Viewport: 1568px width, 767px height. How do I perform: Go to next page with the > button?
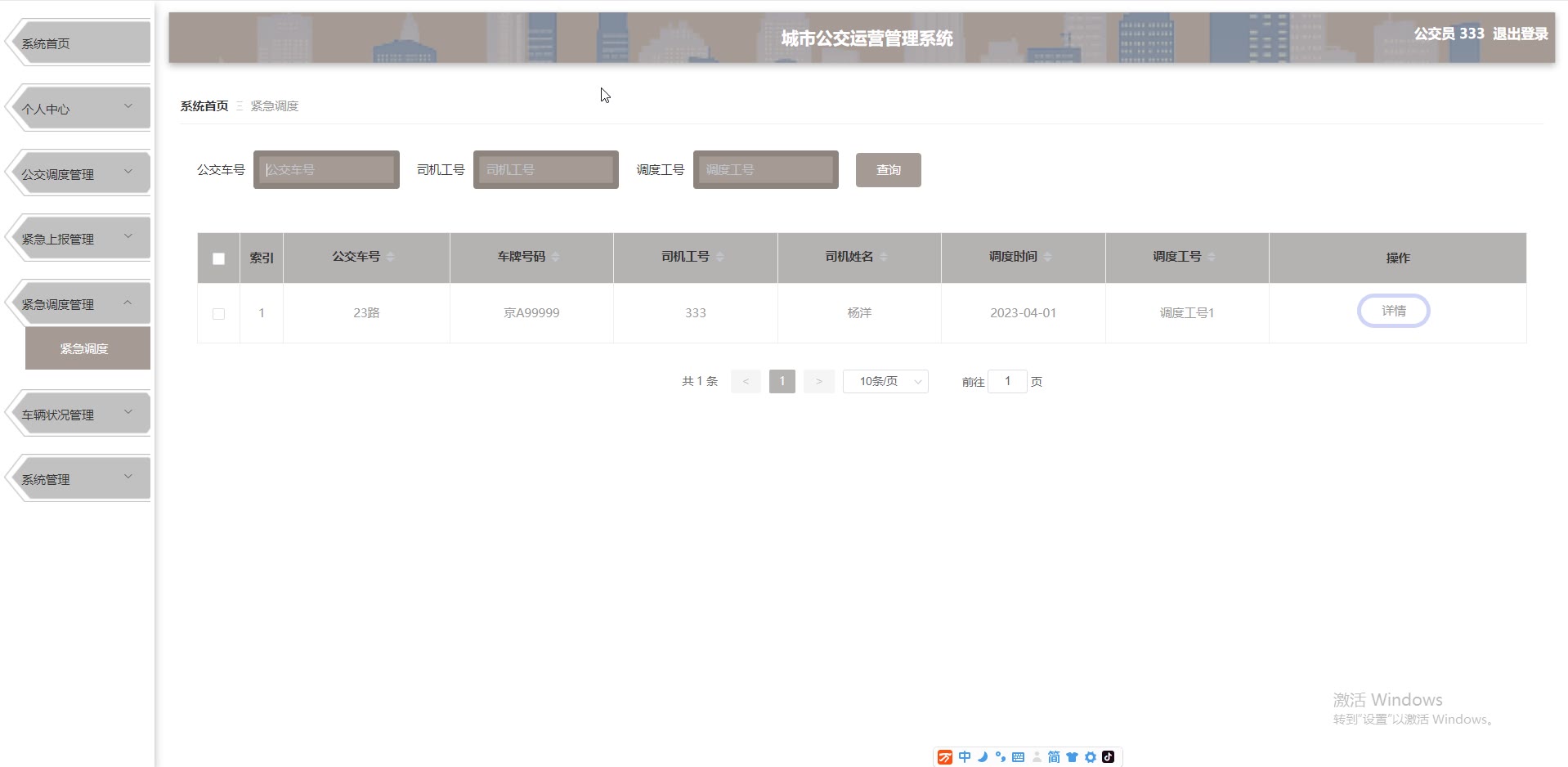(818, 382)
